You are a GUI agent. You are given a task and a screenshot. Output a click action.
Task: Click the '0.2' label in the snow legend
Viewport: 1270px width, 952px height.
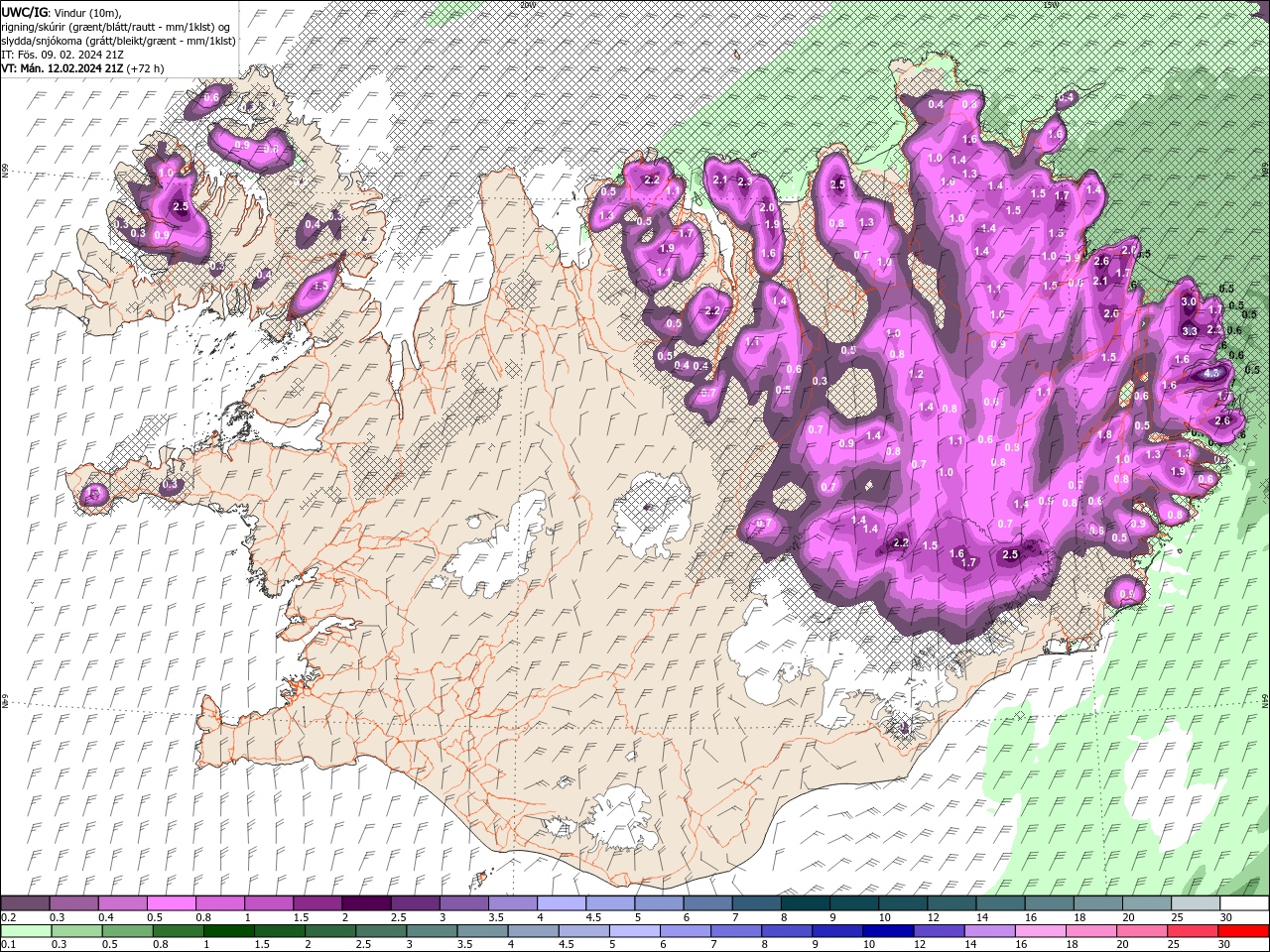pos(9,917)
